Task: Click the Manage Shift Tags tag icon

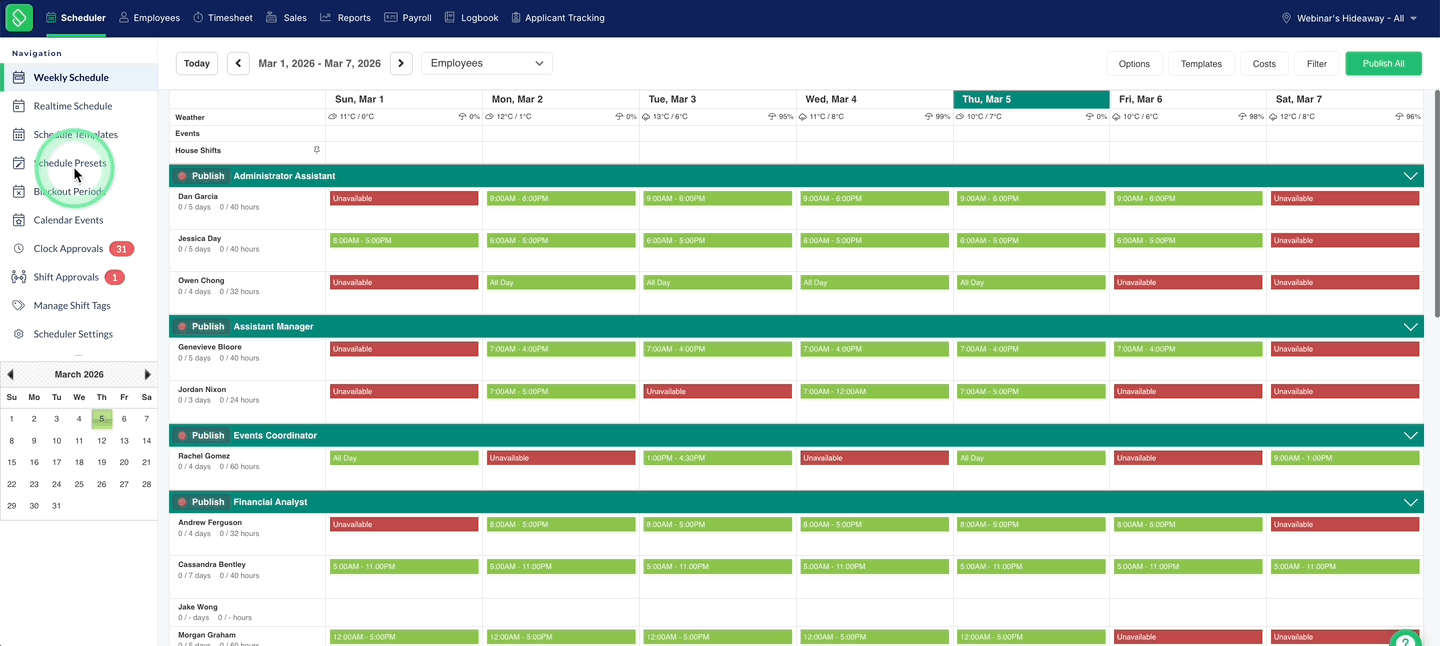Action: coord(19,305)
